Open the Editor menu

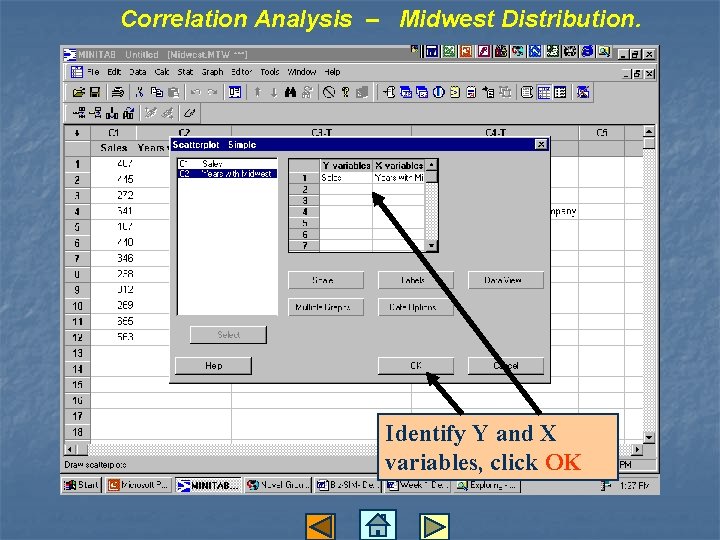tap(242, 72)
